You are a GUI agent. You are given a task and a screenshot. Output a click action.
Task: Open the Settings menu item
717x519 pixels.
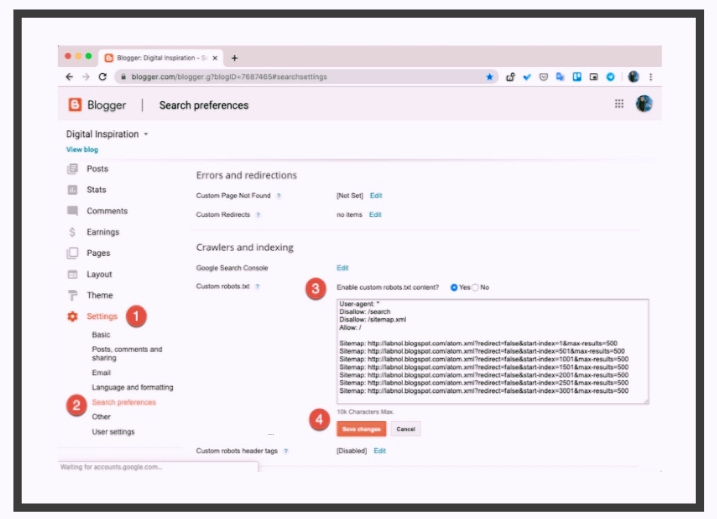102,316
